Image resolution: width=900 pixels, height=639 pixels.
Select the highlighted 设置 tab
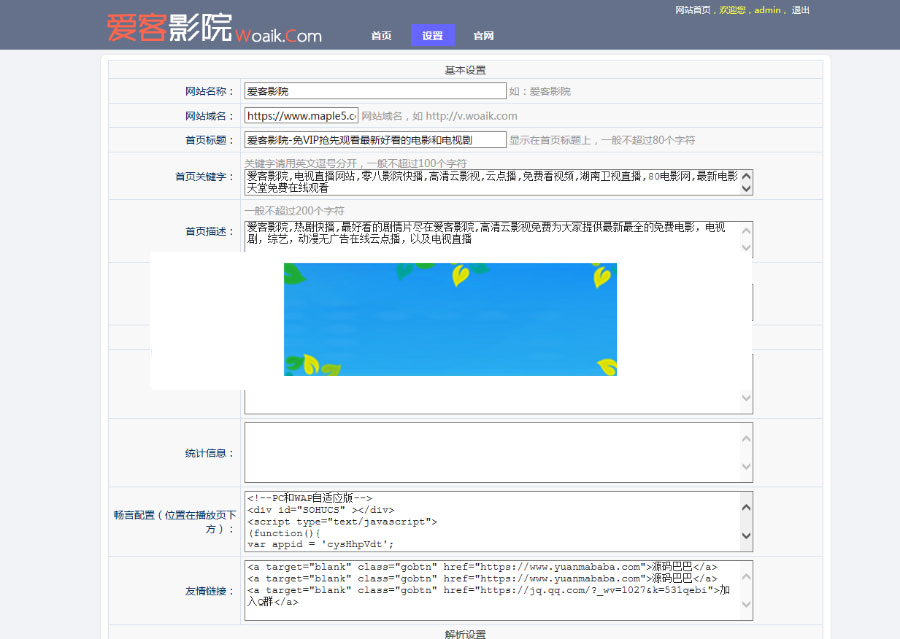pos(432,34)
